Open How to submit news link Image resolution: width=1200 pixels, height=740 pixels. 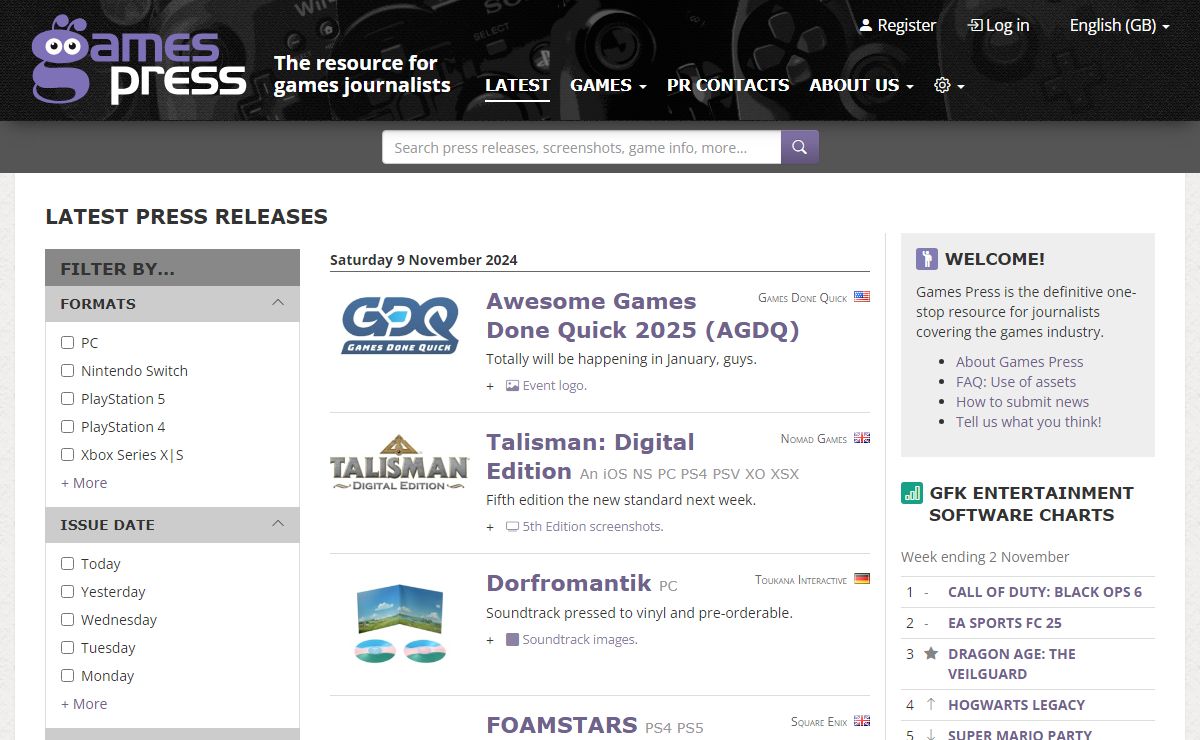1022,402
